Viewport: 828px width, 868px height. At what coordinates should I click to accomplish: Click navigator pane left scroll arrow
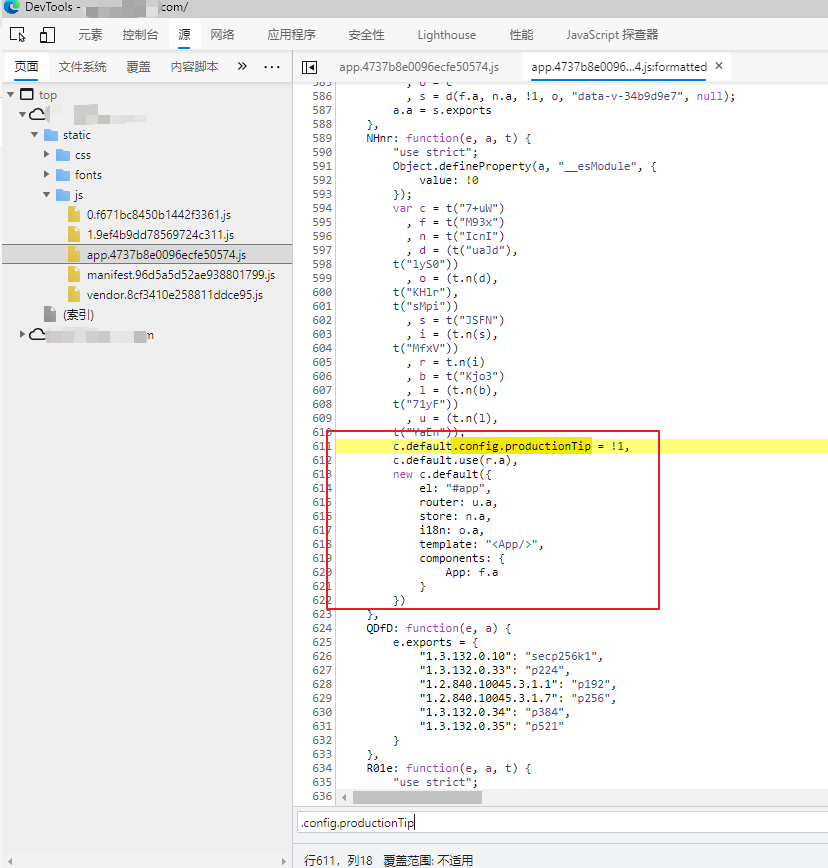coord(9,861)
